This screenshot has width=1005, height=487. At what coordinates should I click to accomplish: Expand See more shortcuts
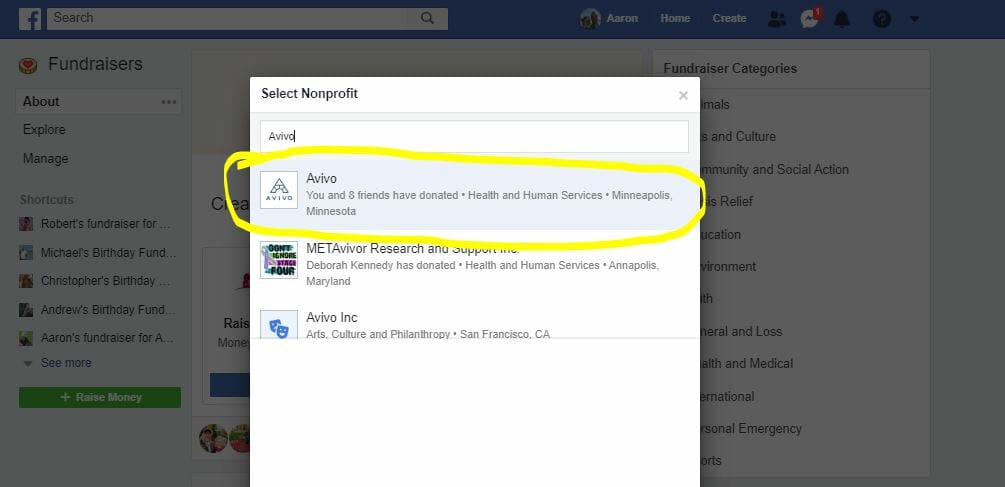point(65,363)
